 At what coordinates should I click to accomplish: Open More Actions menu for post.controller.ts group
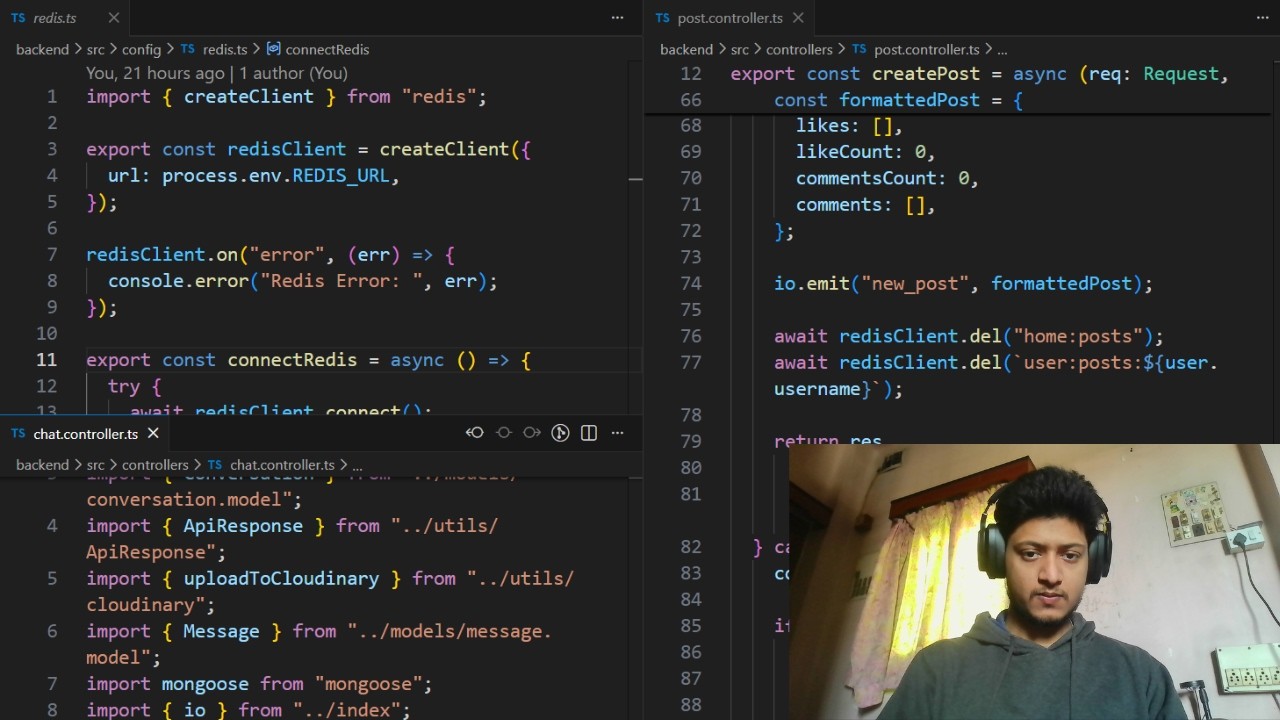(x=1262, y=17)
